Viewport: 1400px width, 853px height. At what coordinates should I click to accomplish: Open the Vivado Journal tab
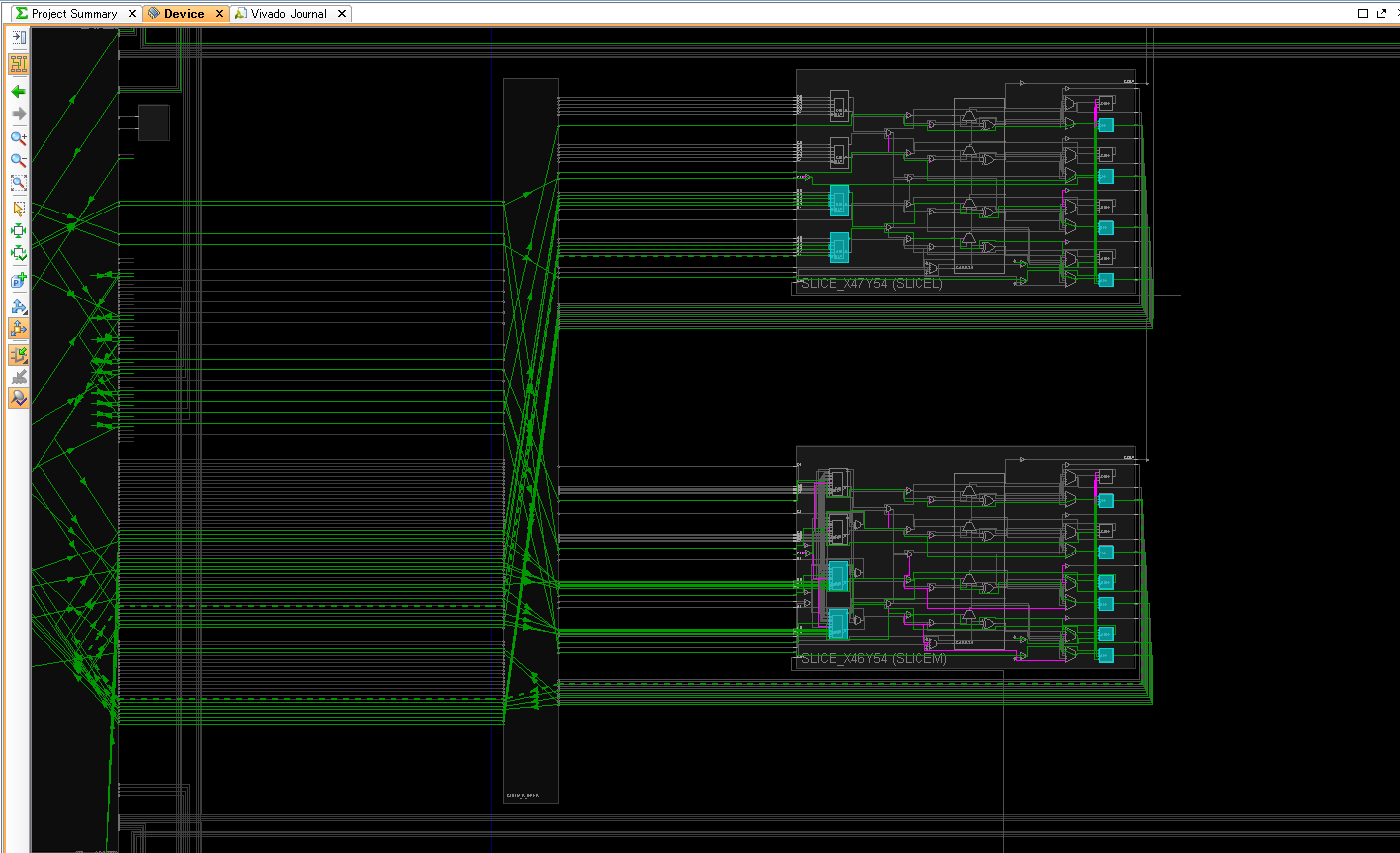(287, 13)
